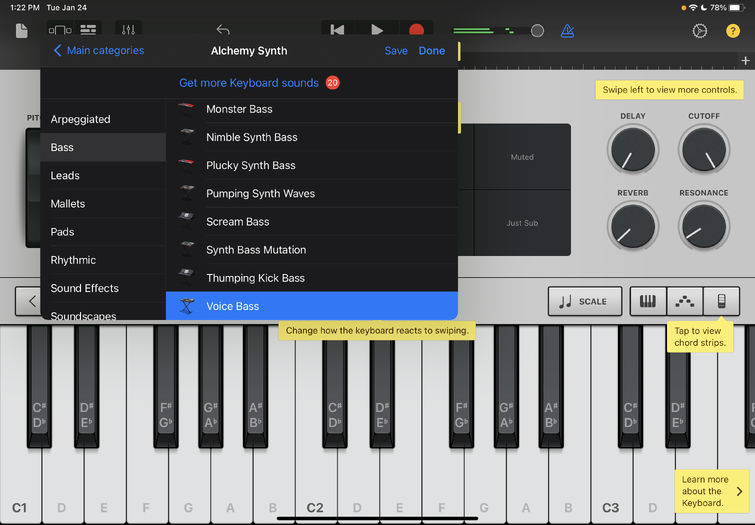Select highlighted Voice Bass sound
This screenshot has width=755, height=525.
tap(312, 306)
